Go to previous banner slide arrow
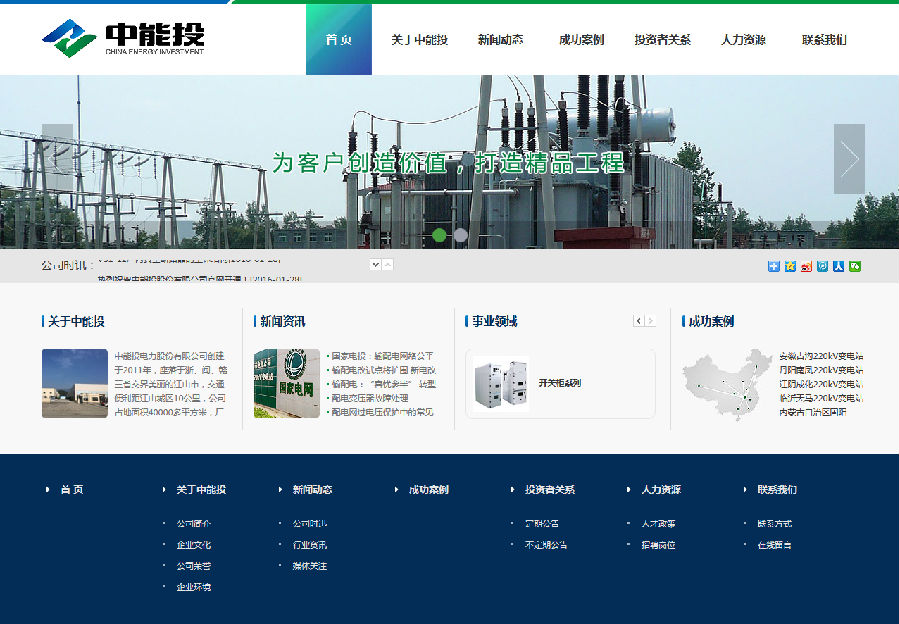This screenshot has height=624, width=899. (x=57, y=159)
